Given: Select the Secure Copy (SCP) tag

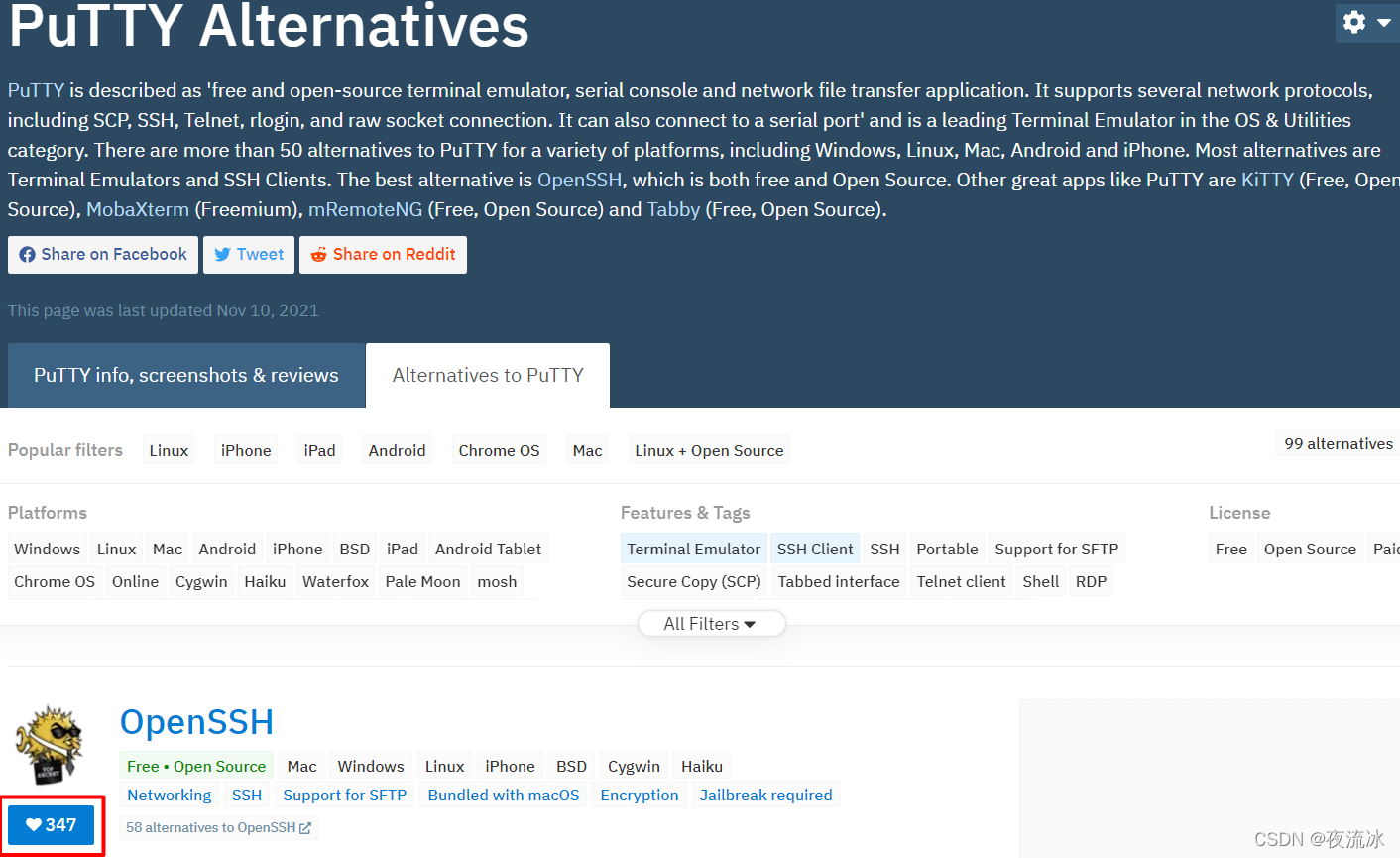Looking at the screenshot, I should [694, 581].
